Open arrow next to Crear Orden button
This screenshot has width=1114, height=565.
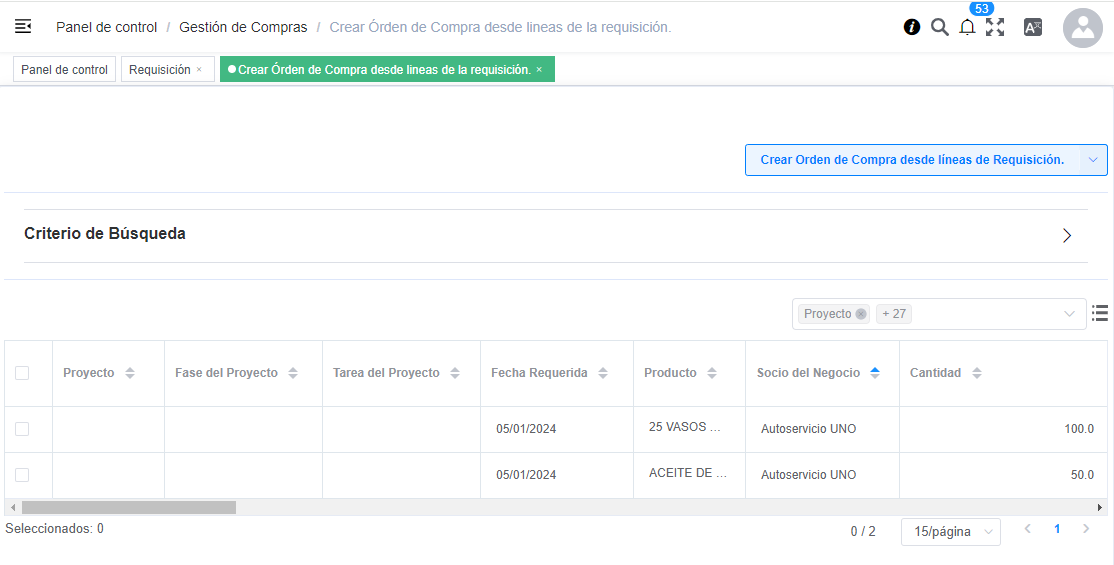point(1093,160)
